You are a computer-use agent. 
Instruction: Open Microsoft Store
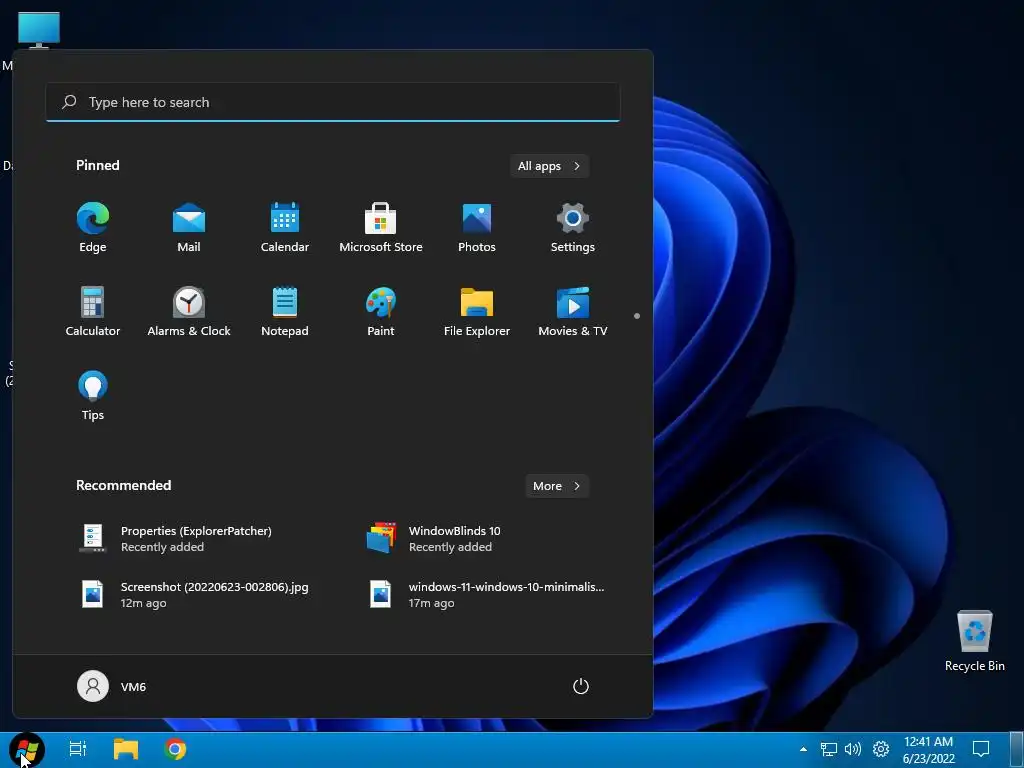tap(381, 227)
